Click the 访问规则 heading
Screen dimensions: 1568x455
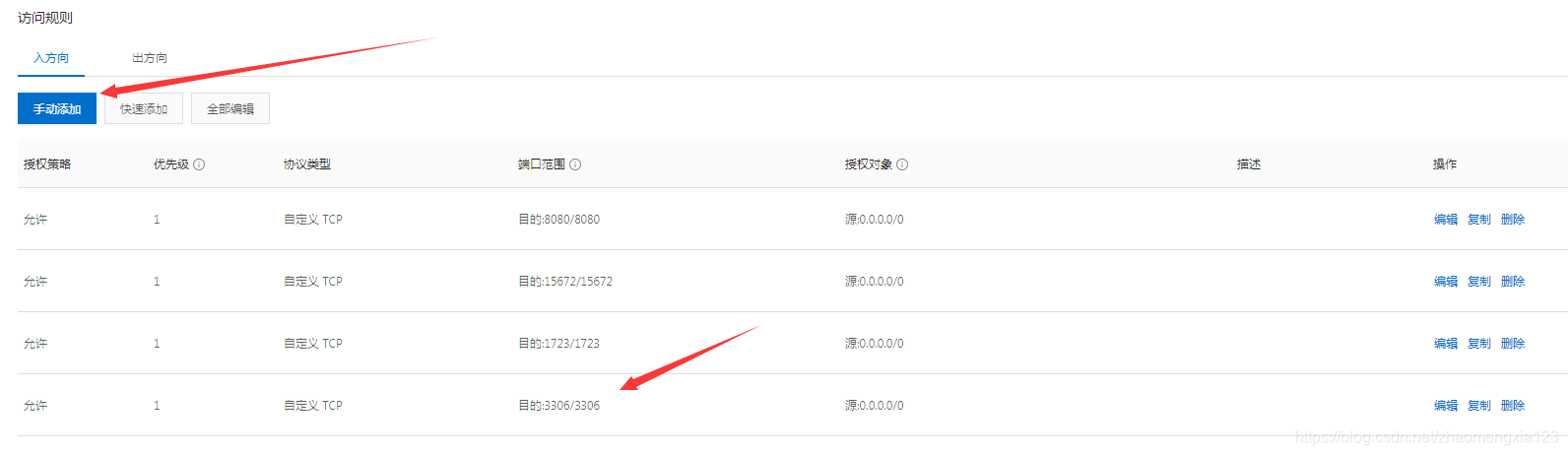point(45,18)
